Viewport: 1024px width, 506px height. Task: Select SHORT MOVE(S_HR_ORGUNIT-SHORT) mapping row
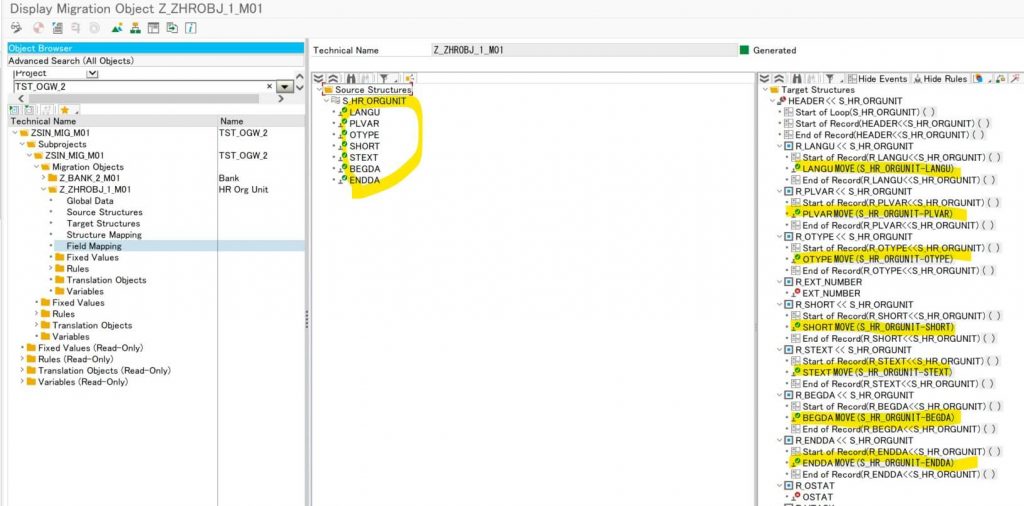pos(878,327)
